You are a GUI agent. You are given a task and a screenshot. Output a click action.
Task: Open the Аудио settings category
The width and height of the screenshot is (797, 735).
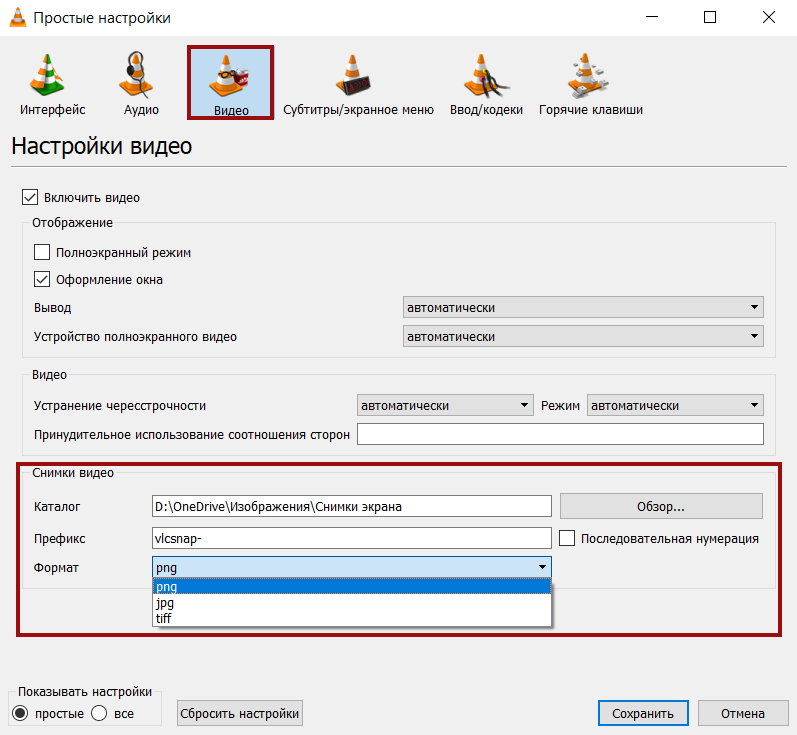click(x=141, y=84)
